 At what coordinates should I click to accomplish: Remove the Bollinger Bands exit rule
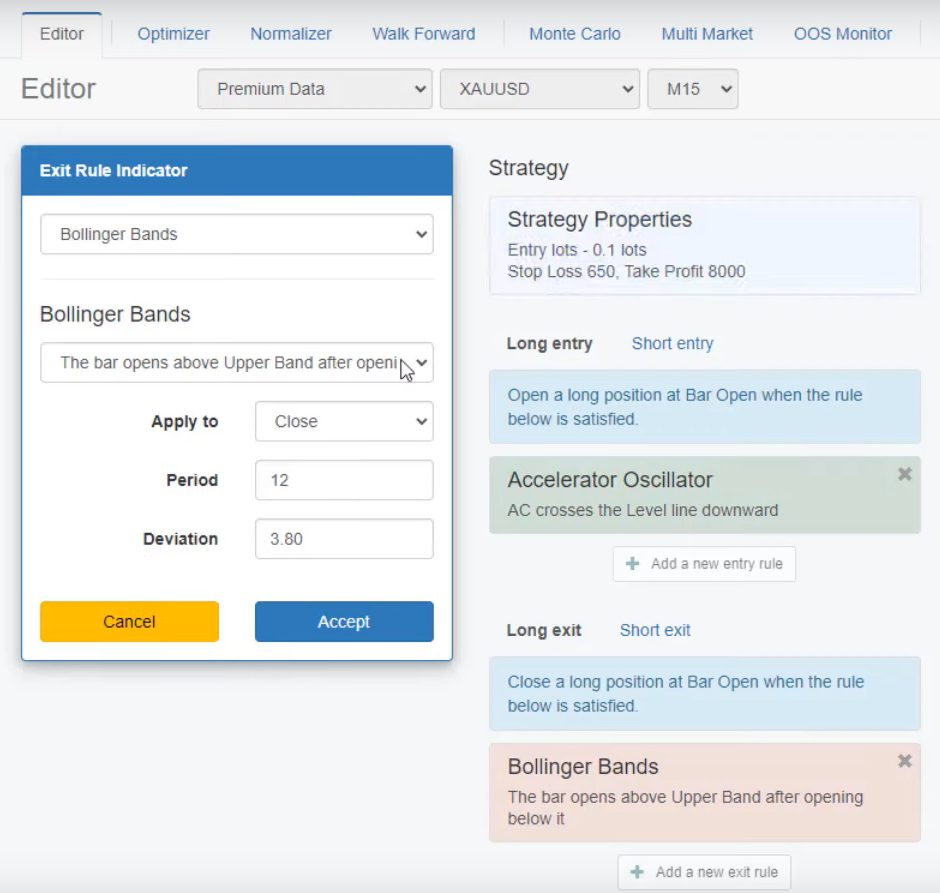point(904,761)
